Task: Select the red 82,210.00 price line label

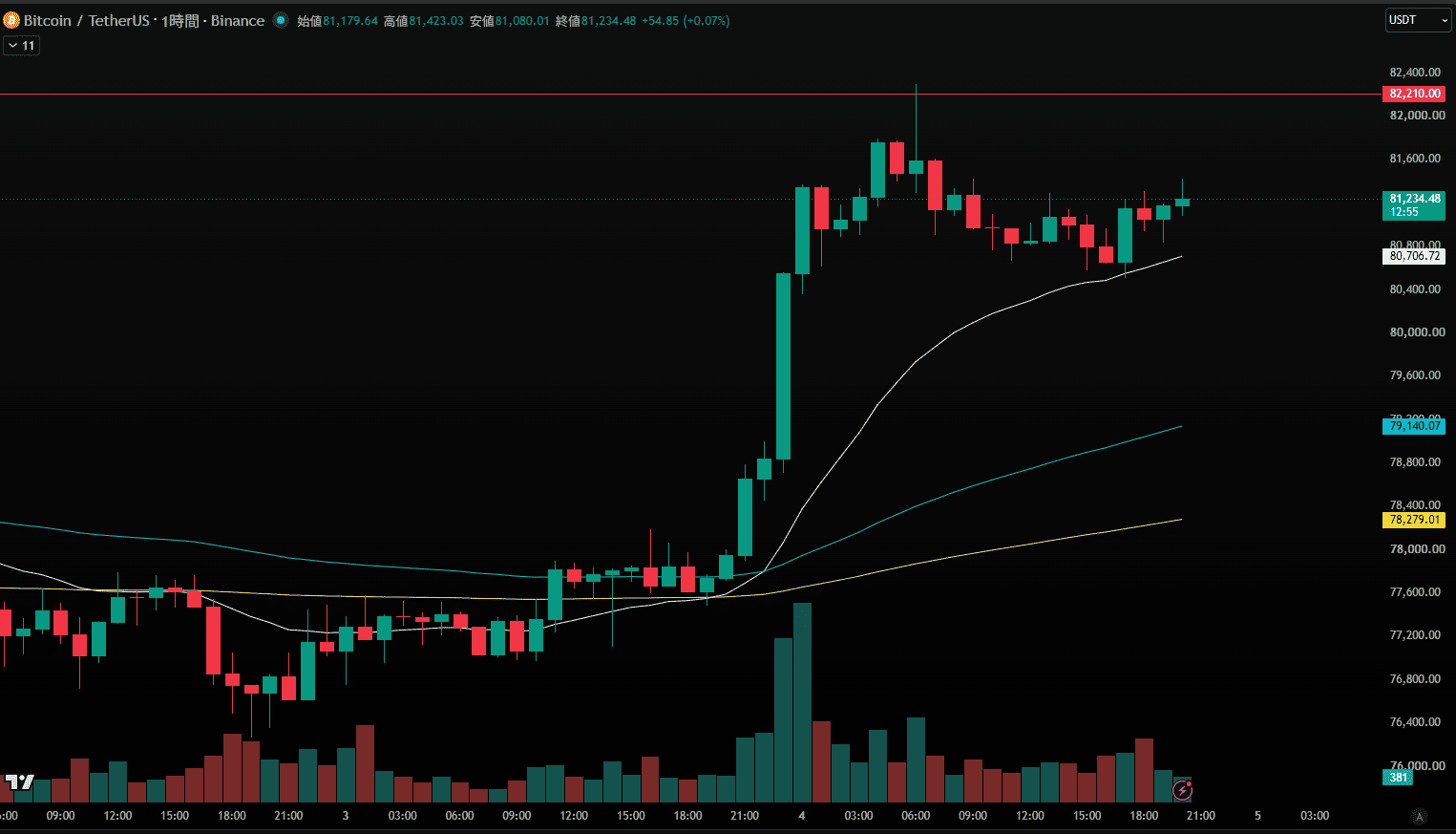Action: pos(1414,94)
